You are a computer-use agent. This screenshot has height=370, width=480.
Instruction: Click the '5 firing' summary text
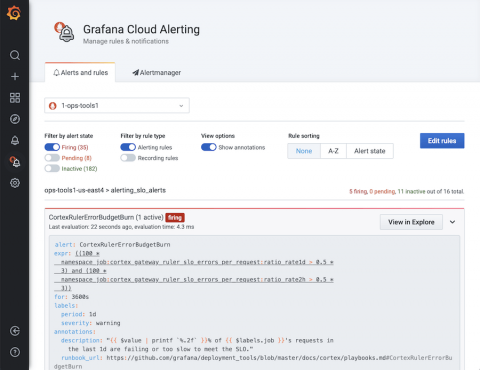[358, 192]
